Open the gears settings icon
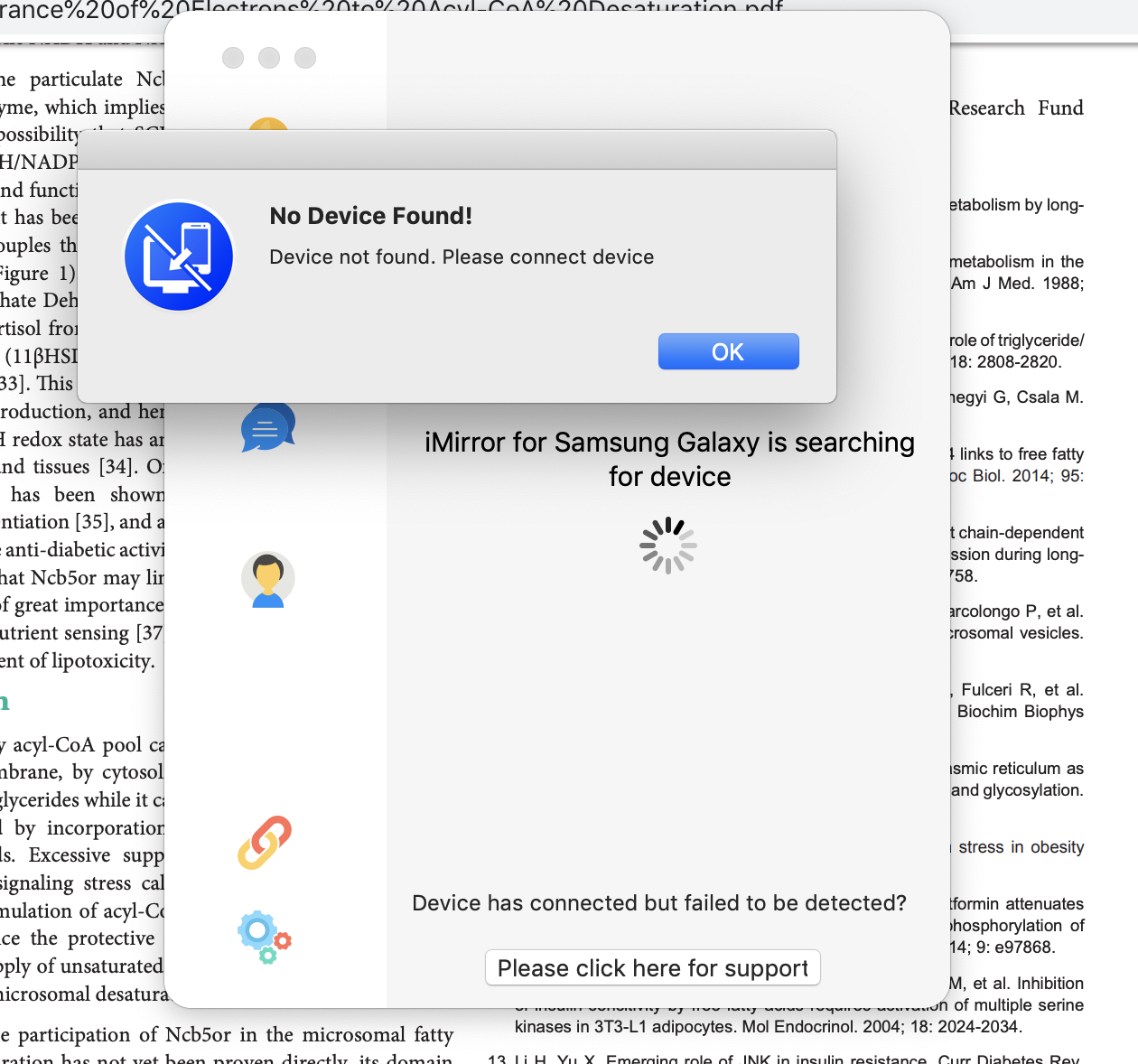1138x1064 pixels. [265, 937]
